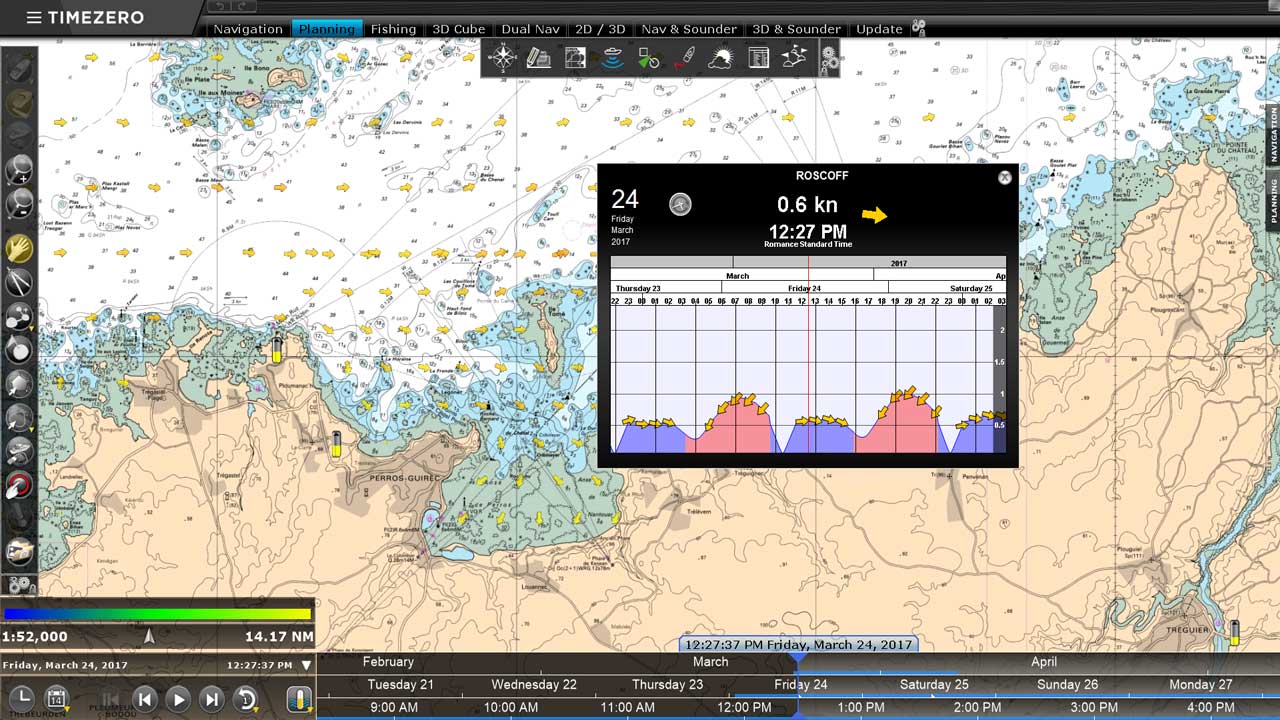The height and width of the screenshot is (720, 1280).
Task: Click the sonar boat ribbon icon
Action: pyautogui.click(x=612, y=58)
